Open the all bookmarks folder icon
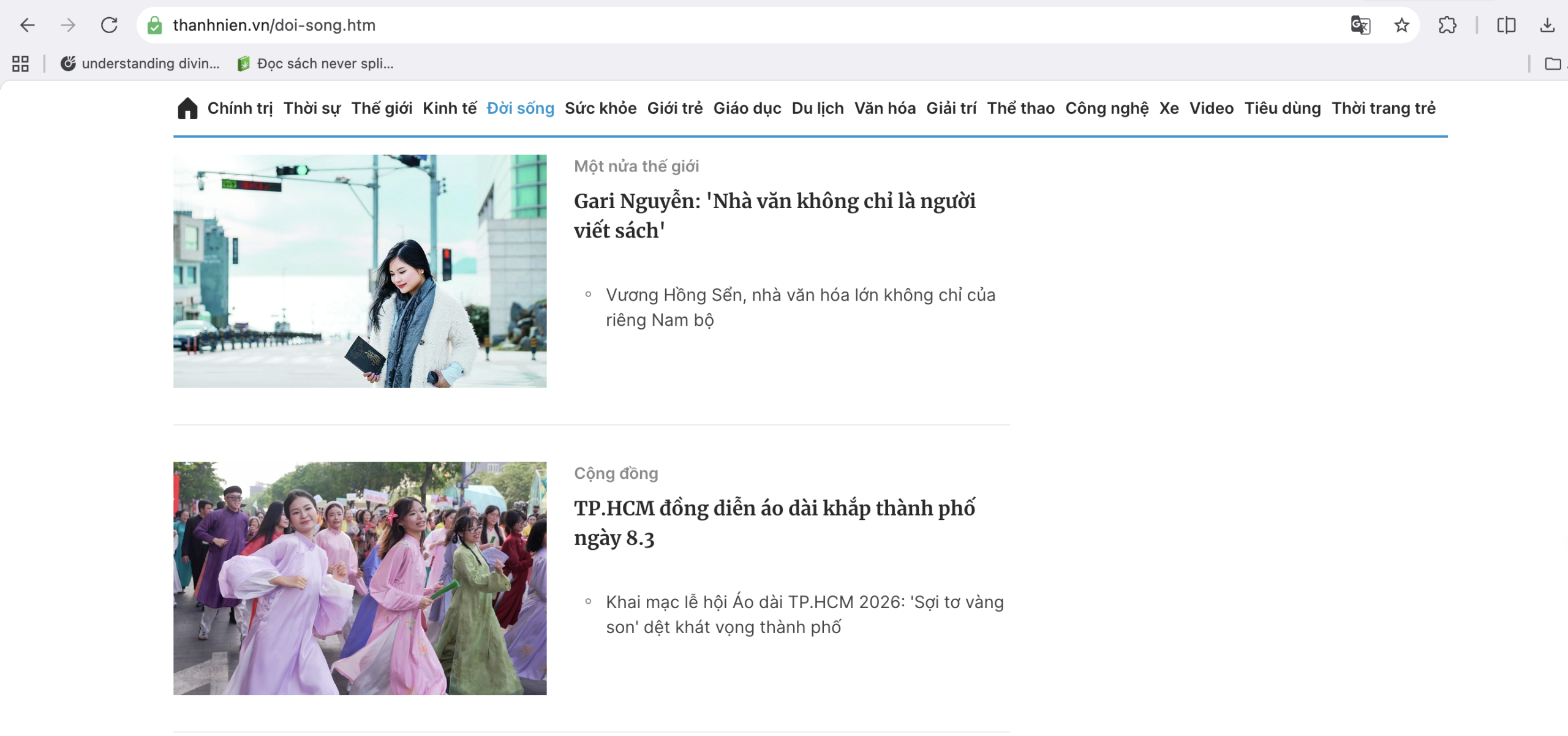The height and width of the screenshot is (736, 1568). (1553, 64)
